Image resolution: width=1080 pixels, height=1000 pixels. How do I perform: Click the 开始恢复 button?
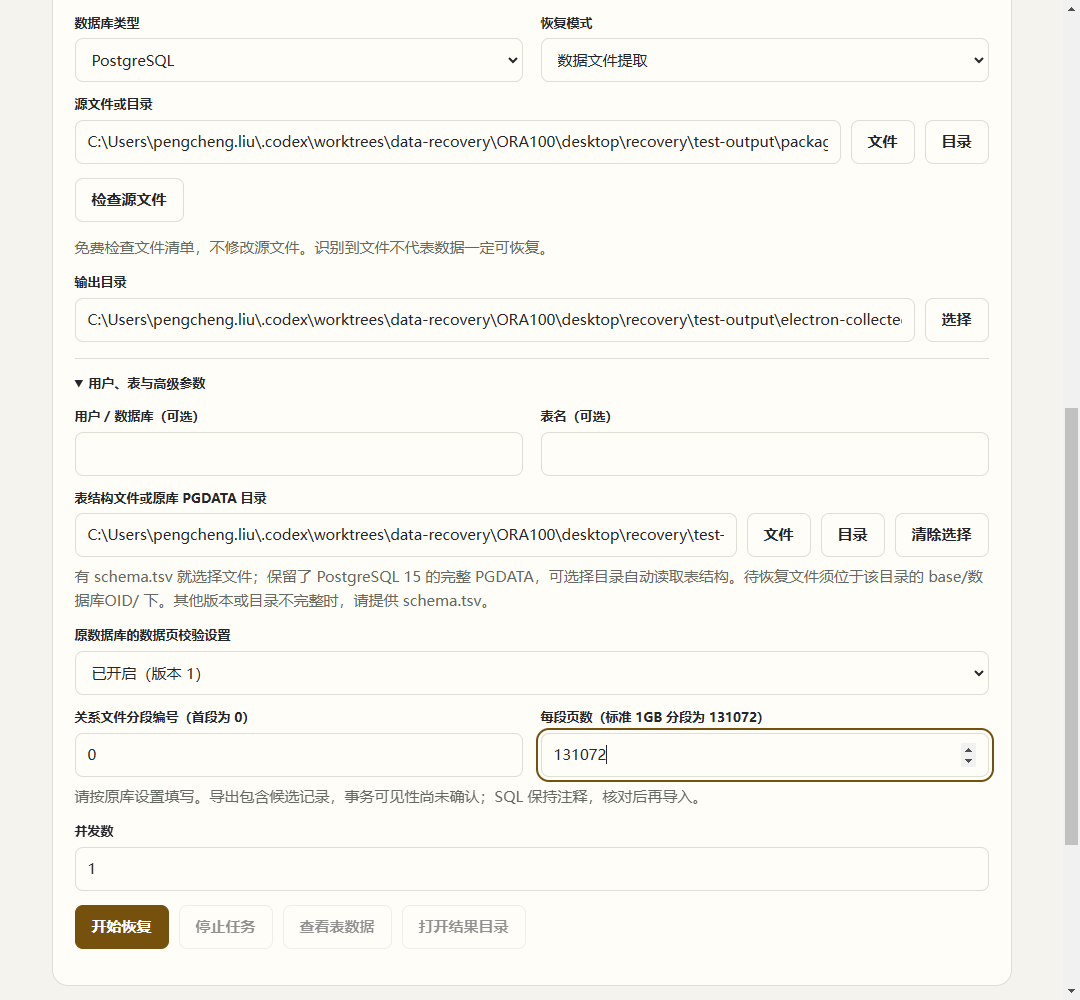122,927
